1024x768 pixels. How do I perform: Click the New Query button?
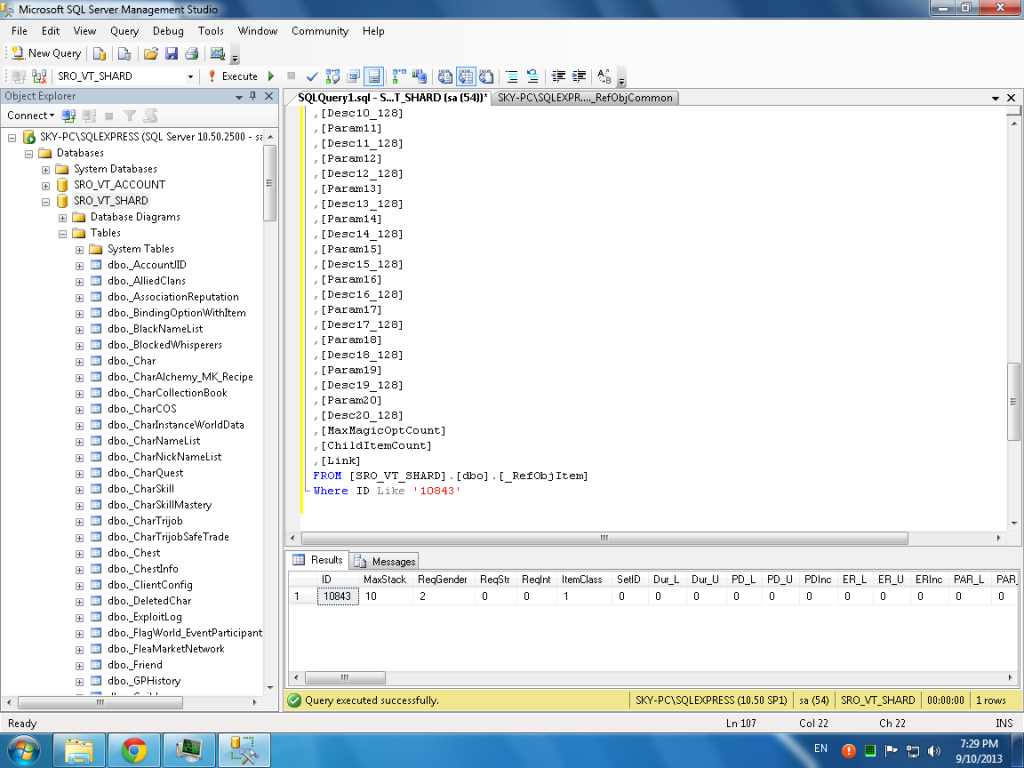pos(46,54)
